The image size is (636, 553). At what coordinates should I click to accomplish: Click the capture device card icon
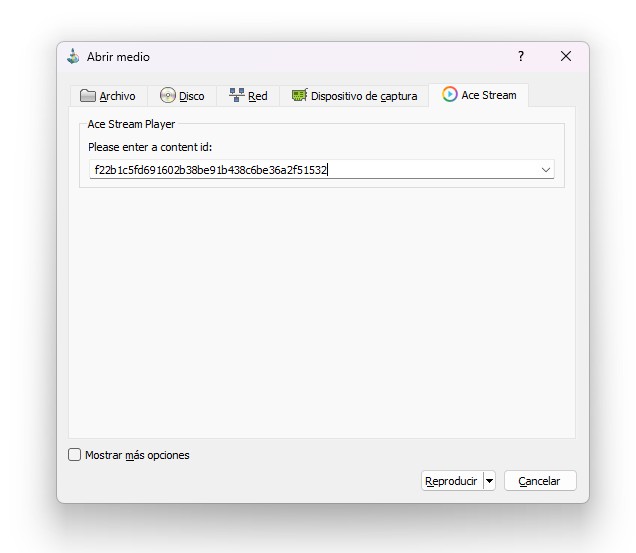click(299, 96)
